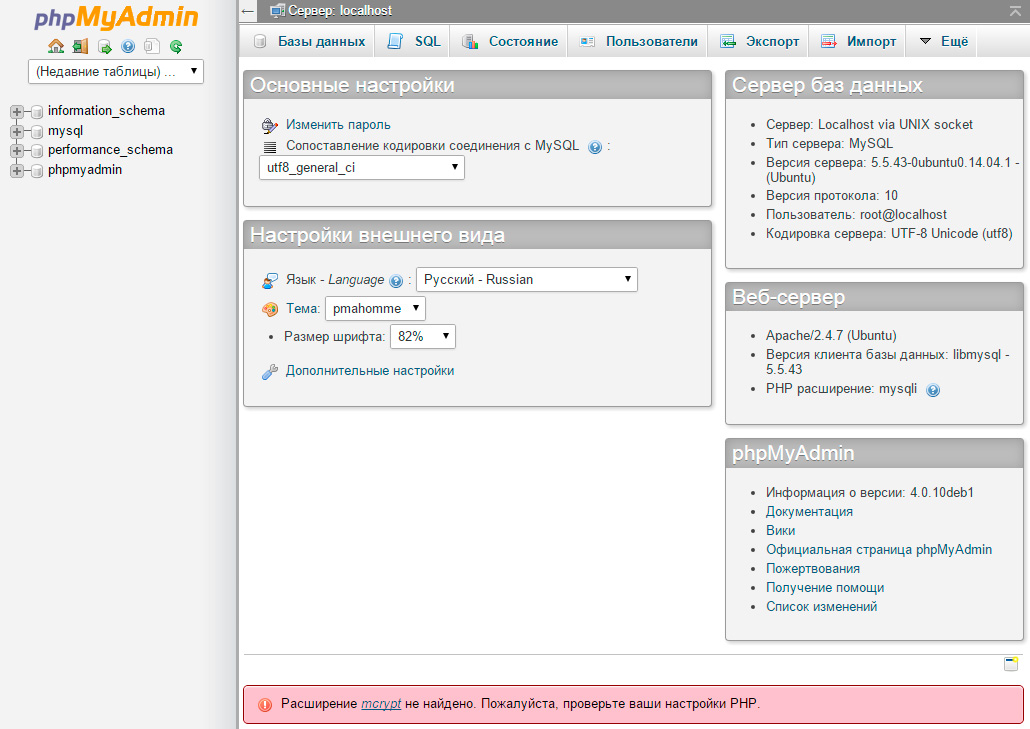
Task: Click the mcrypt link in error message
Action: click(381, 704)
